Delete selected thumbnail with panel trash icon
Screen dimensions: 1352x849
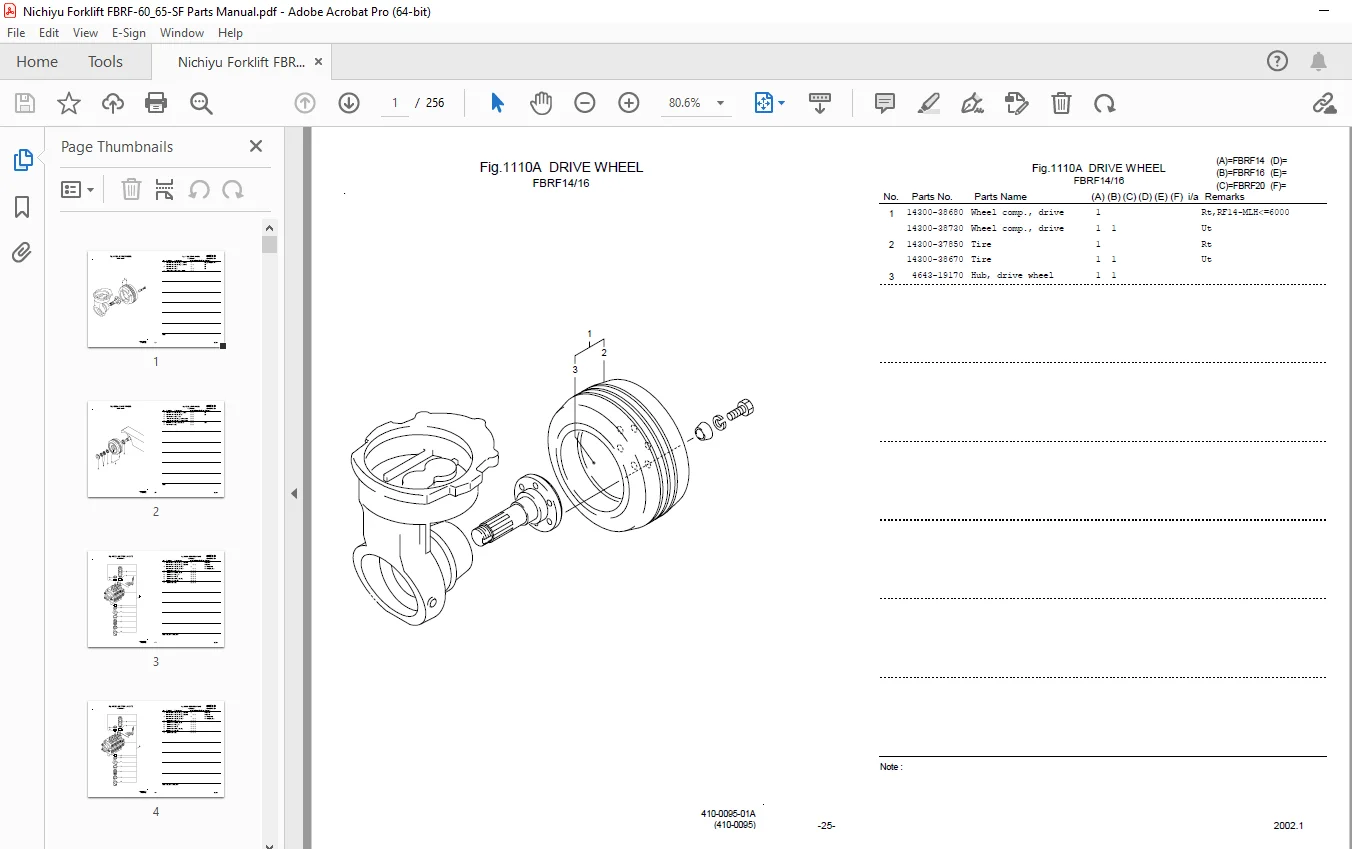131,189
